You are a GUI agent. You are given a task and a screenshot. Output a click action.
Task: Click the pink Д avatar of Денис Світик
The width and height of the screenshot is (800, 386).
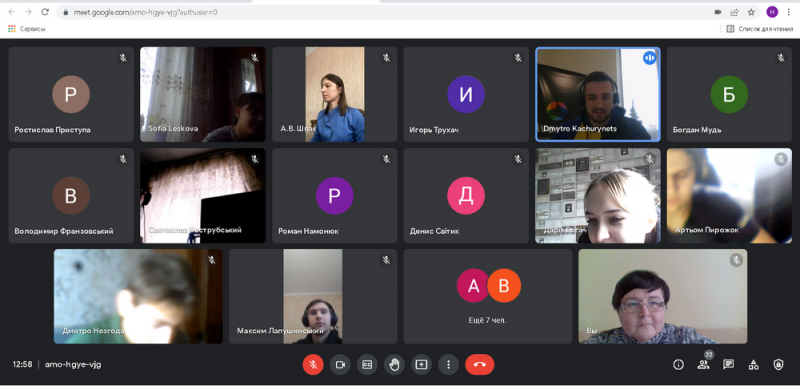[466, 195]
